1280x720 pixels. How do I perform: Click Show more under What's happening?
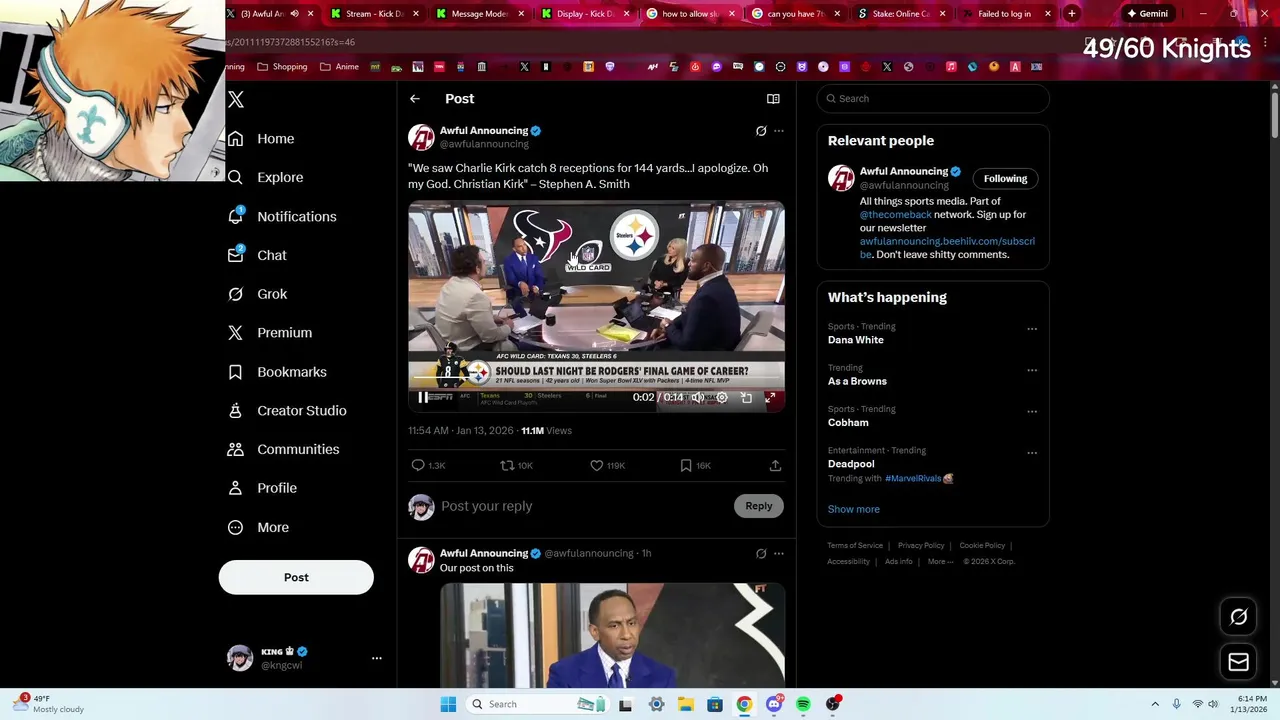click(853, 510)
